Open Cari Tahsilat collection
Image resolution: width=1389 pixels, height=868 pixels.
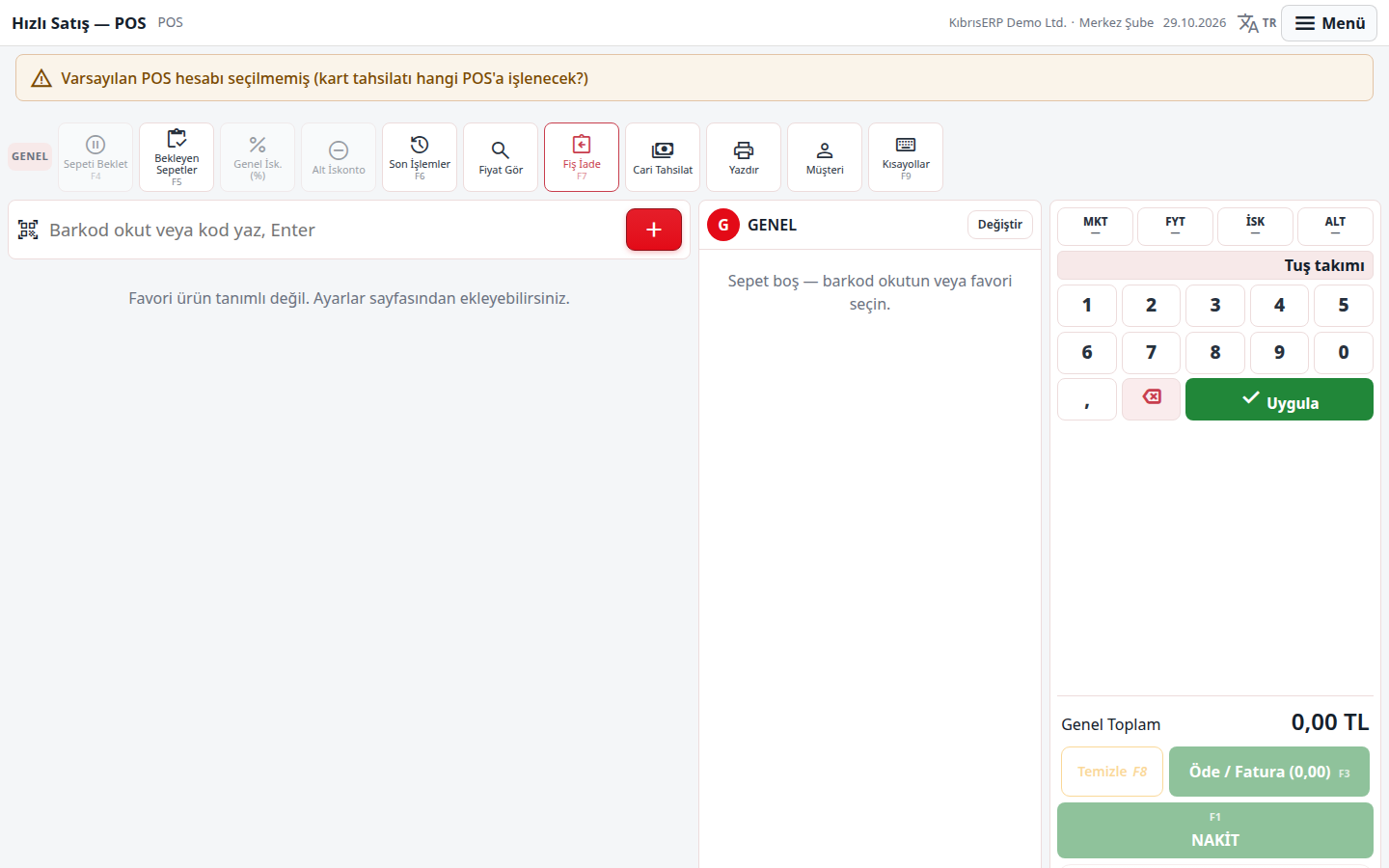click(663, 157)
